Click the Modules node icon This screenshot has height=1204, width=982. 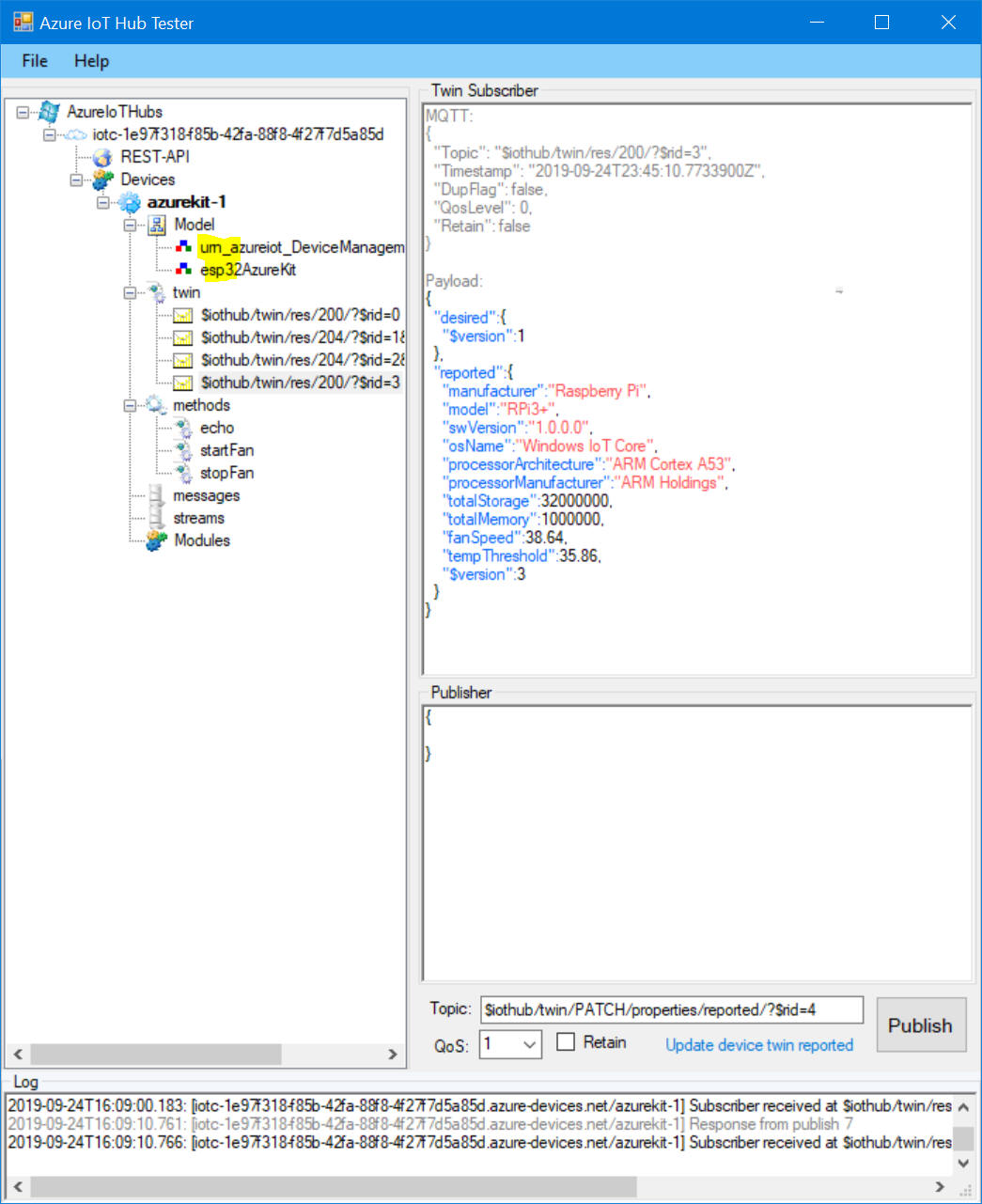click(156, 540)
